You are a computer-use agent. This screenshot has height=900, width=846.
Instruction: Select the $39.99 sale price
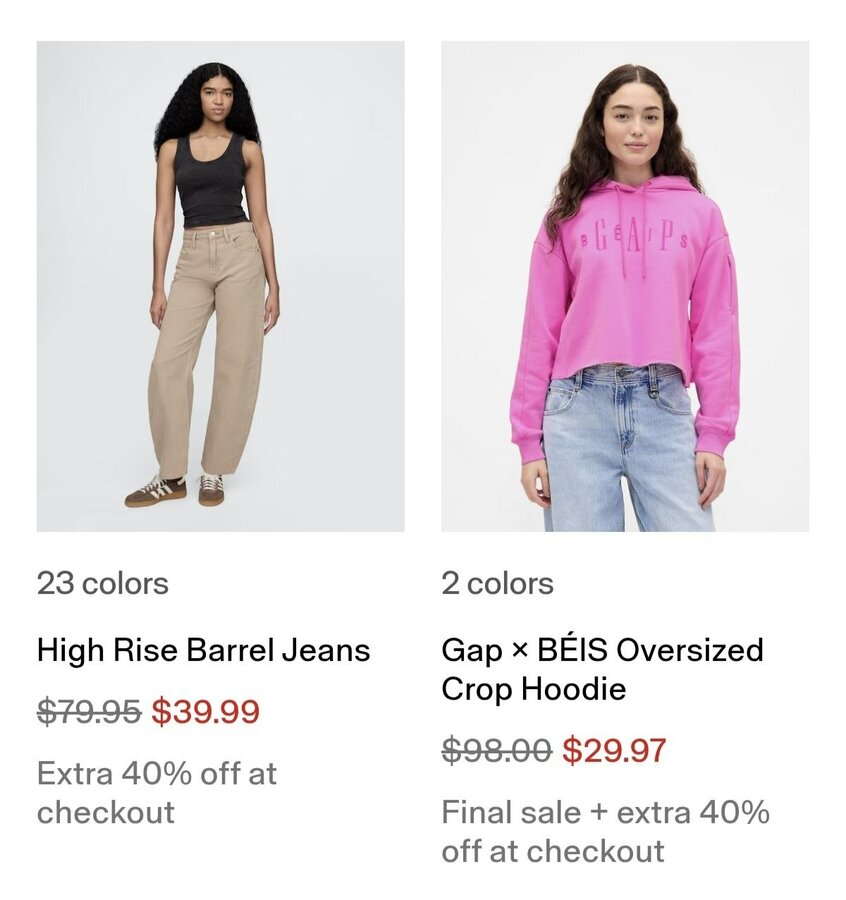(205, 712)
